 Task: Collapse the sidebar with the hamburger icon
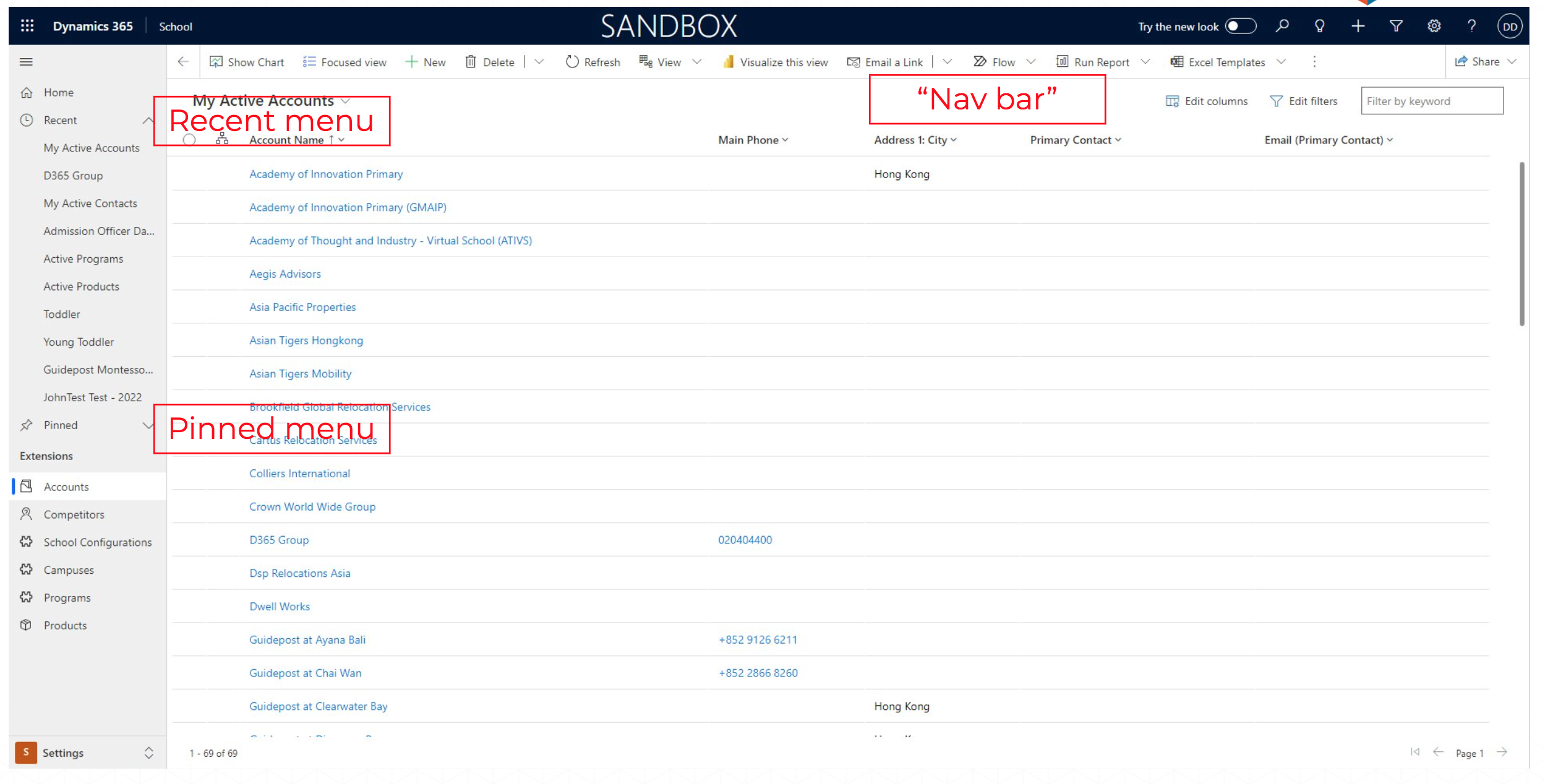coord(26,62)
